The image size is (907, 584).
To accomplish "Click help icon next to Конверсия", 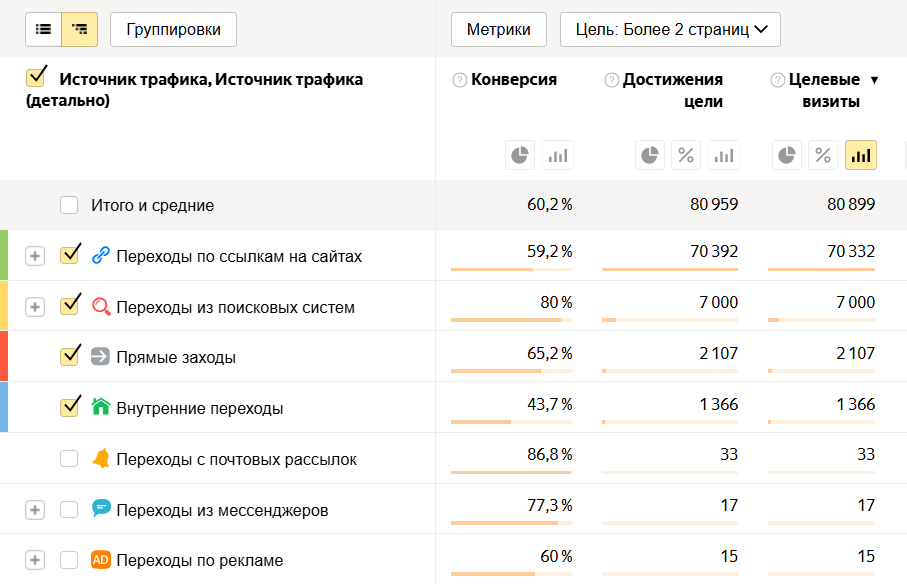I will [x=460, y=80].
